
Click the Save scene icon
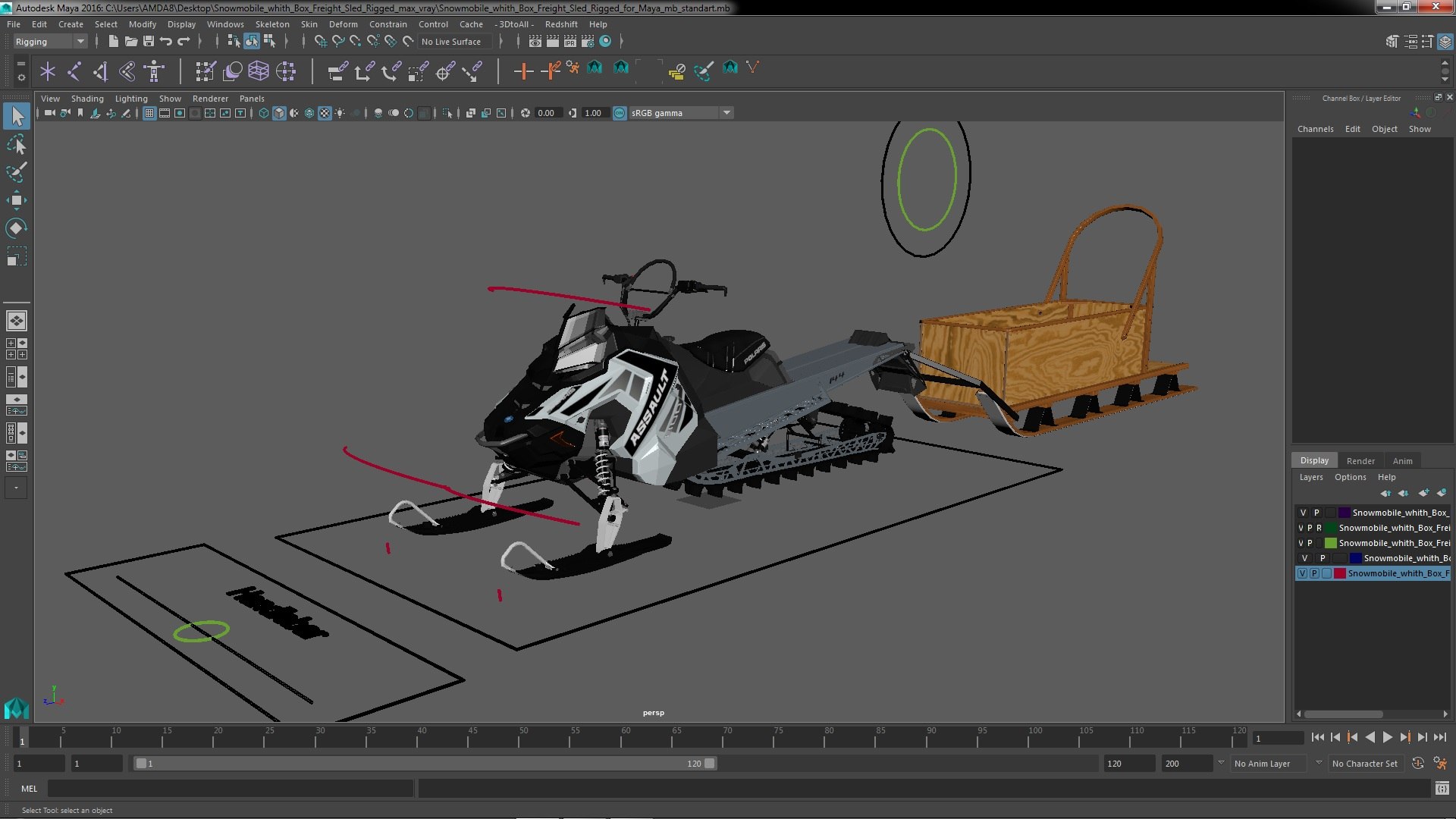149,41
